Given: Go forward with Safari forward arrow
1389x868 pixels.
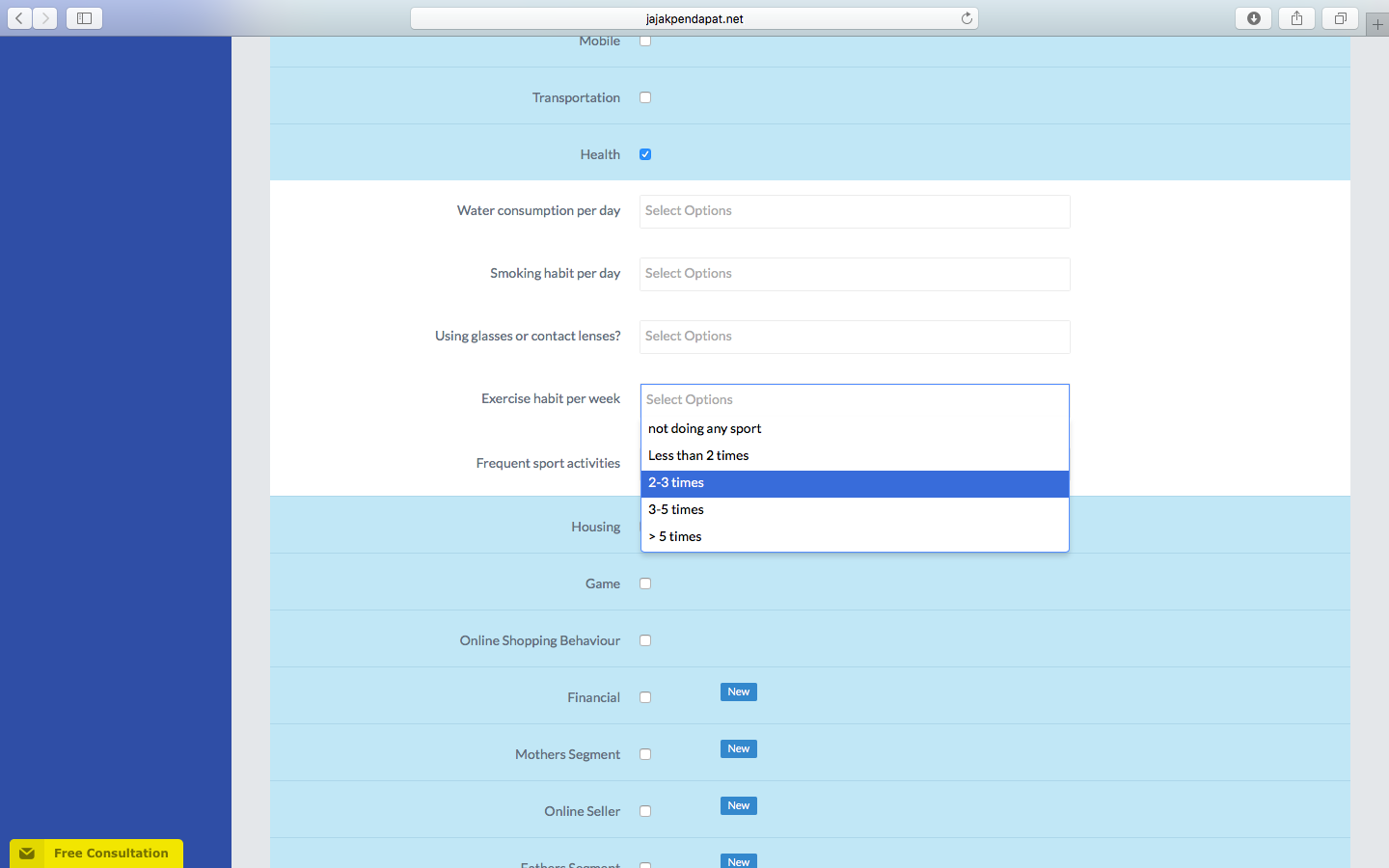Looking at the screenshot, I should [45, 18].
